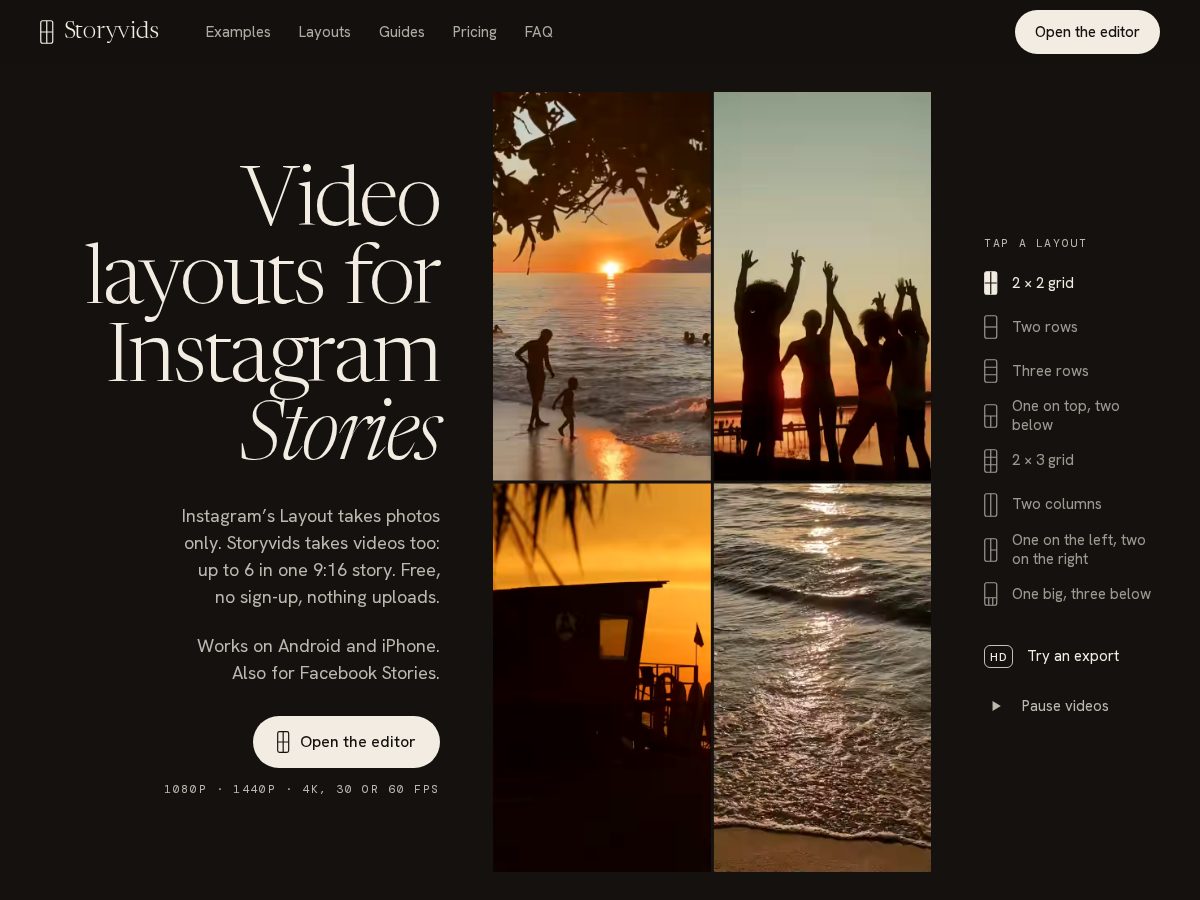Pick the One on top, two below label
1200x900 pixels.
[x=1066, y=415]
